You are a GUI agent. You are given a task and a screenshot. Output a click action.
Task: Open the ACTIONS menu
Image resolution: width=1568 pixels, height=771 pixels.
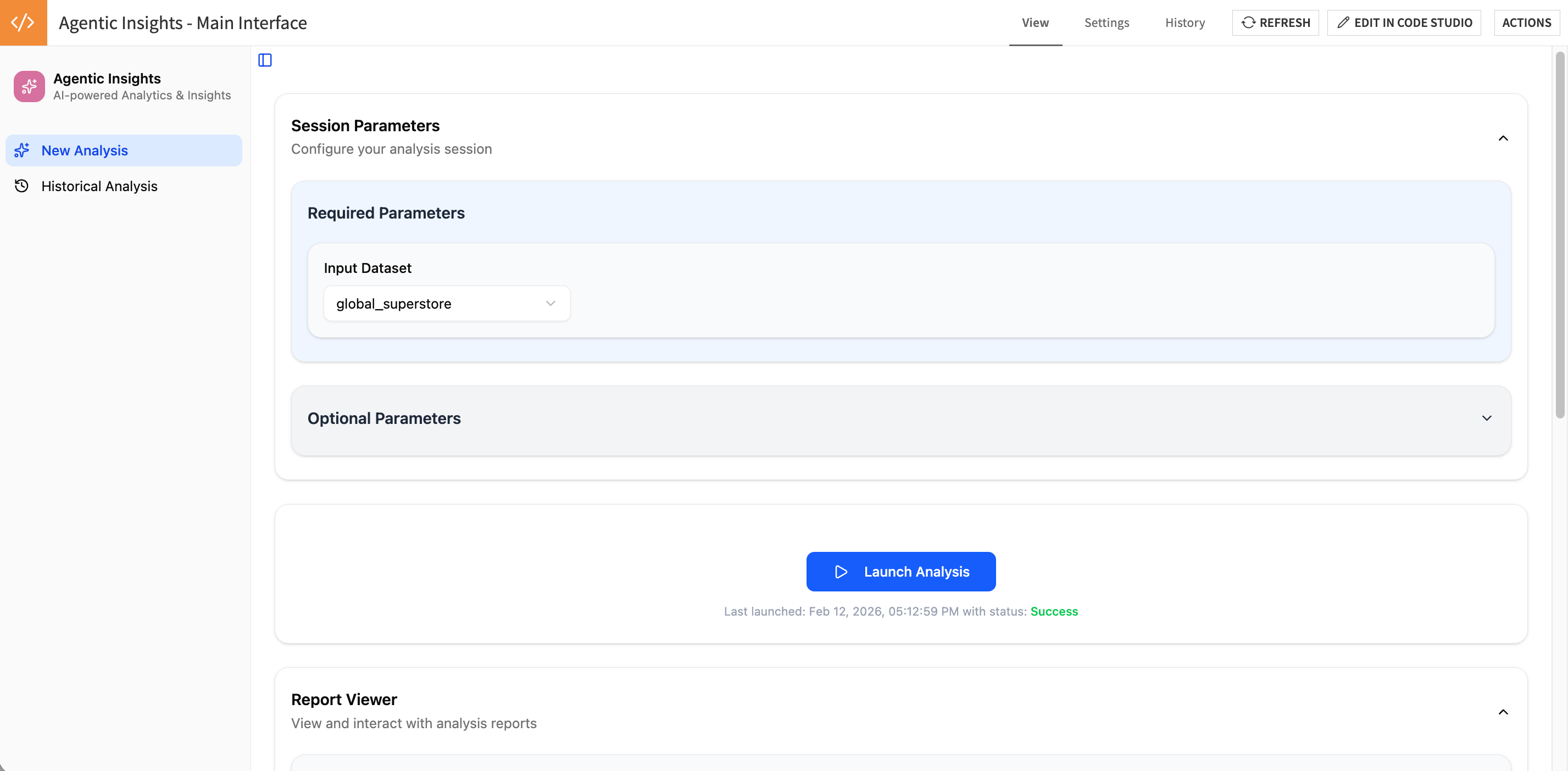[x=1527, y=23]
